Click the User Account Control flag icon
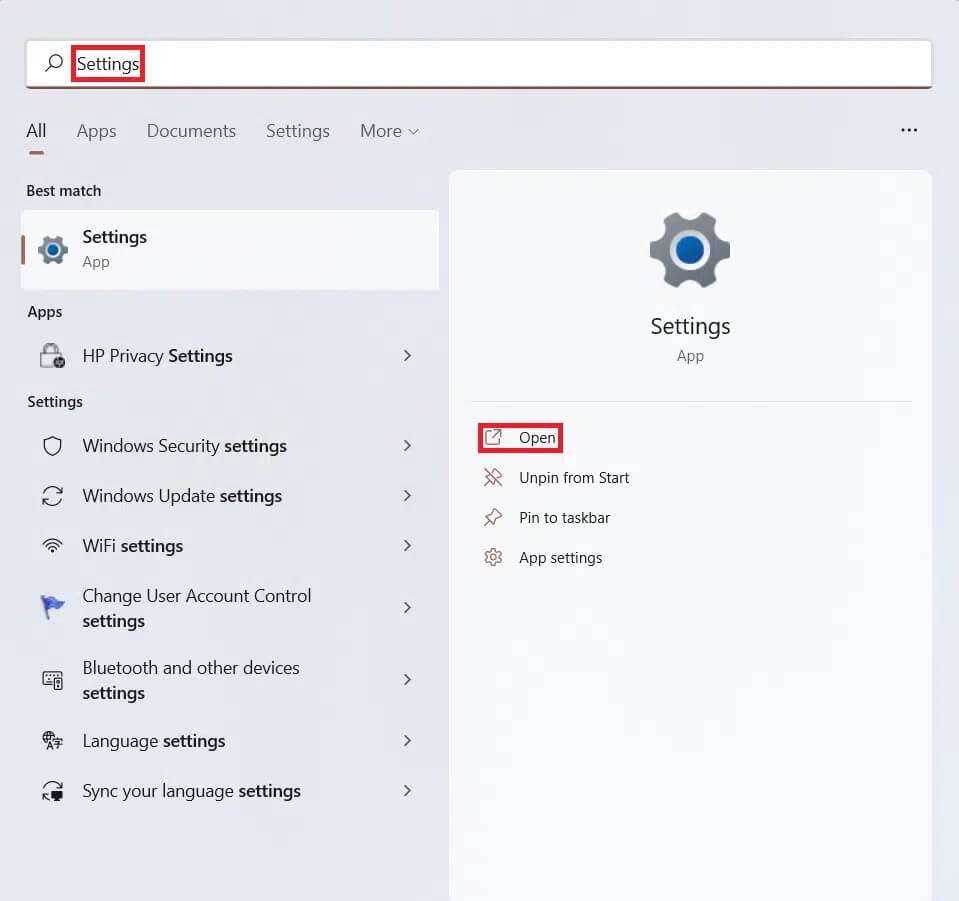The height and width of the screenshot is (901, 959). (53, 607)
